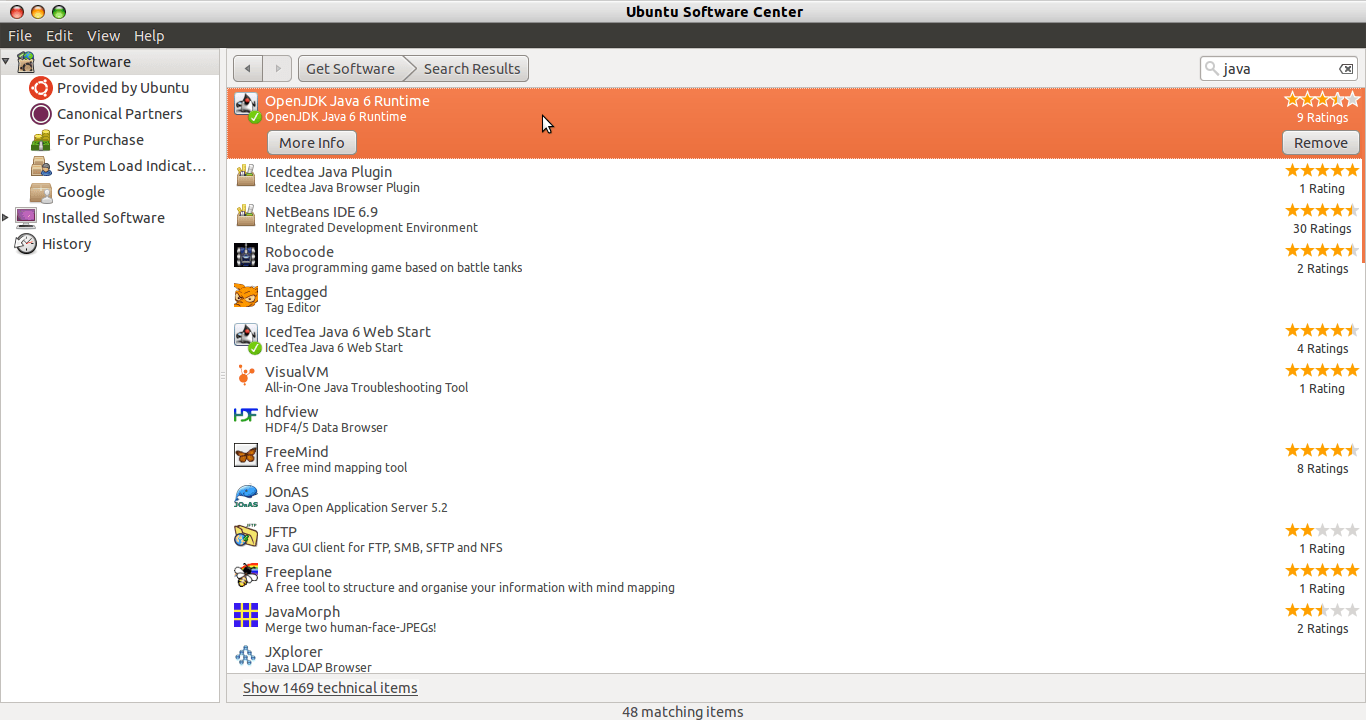Click the JFTP client icon
The image size is (1366, 720).
pyautogui.click(x=246, y=536)
